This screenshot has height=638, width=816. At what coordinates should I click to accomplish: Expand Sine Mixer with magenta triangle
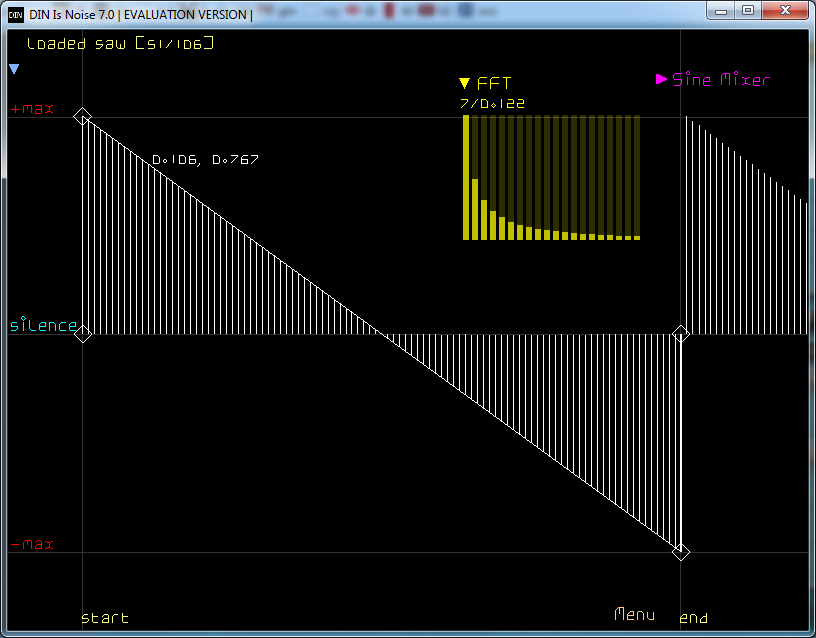(661, 79)
